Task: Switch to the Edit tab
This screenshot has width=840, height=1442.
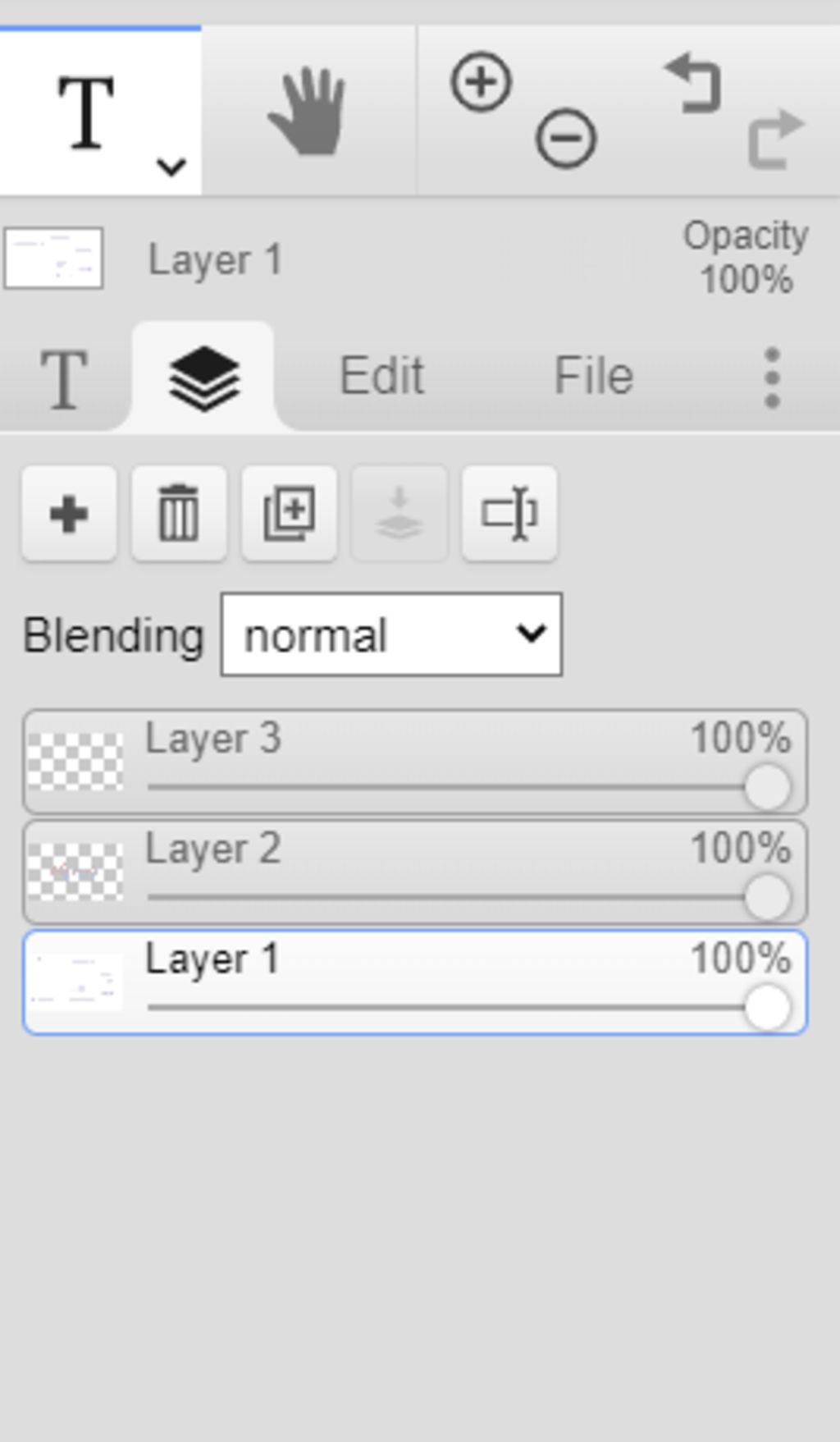Action: point(381,376)
